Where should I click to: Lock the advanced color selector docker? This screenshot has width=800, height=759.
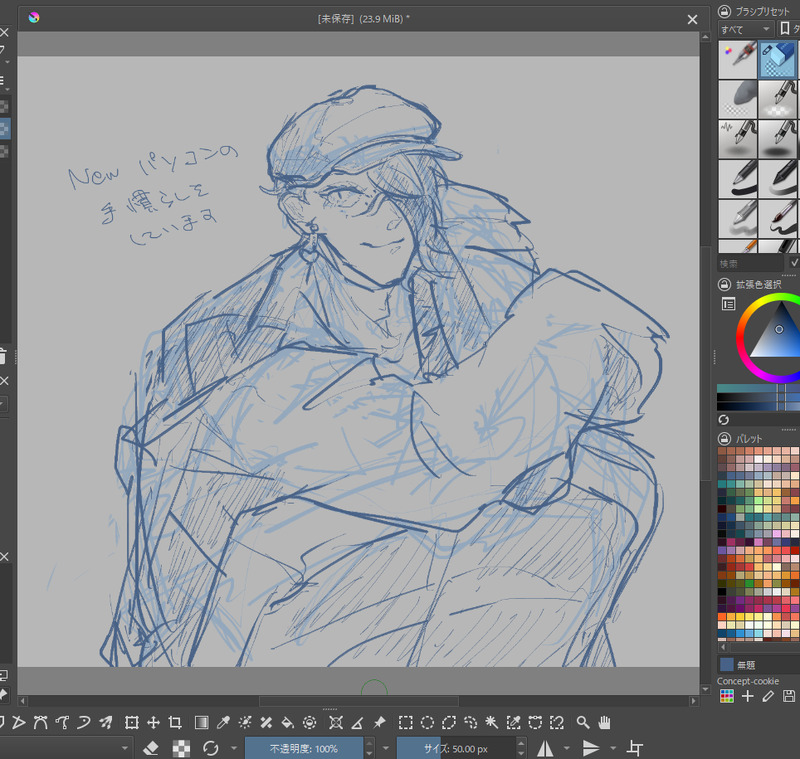coord(724,284)
